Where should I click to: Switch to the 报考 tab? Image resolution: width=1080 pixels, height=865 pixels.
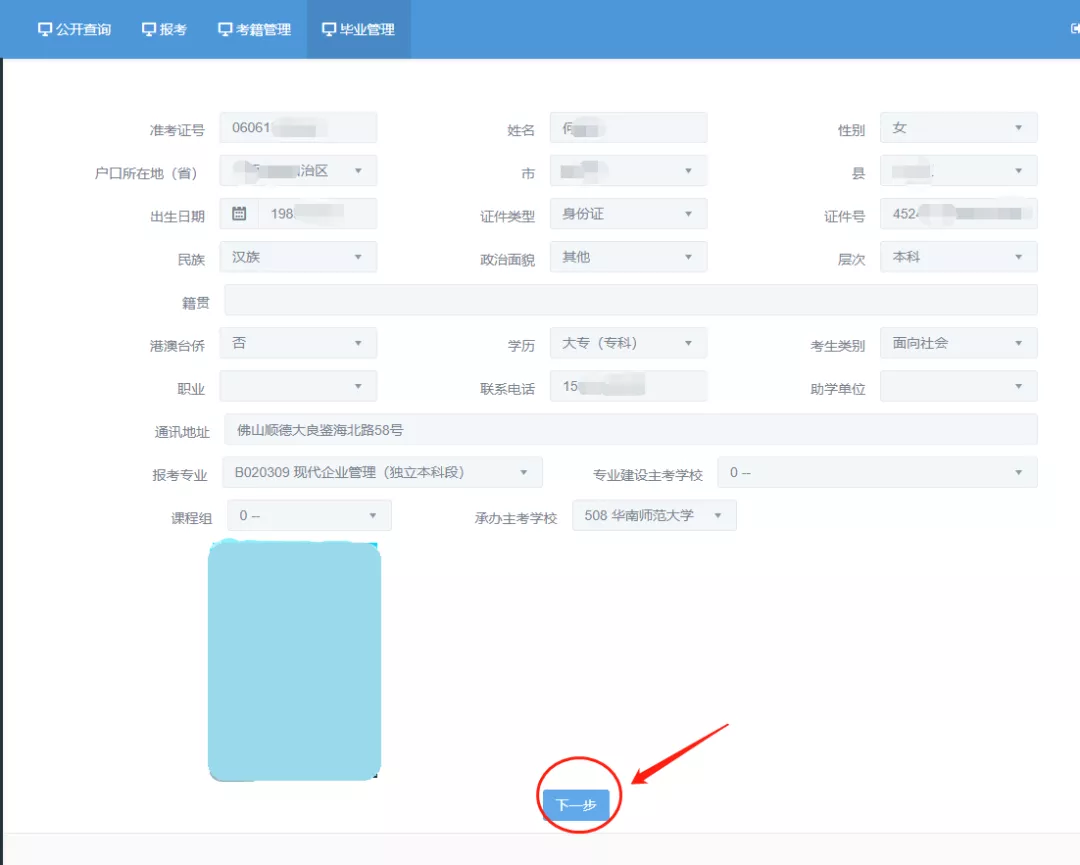click(x=165, y=29)
